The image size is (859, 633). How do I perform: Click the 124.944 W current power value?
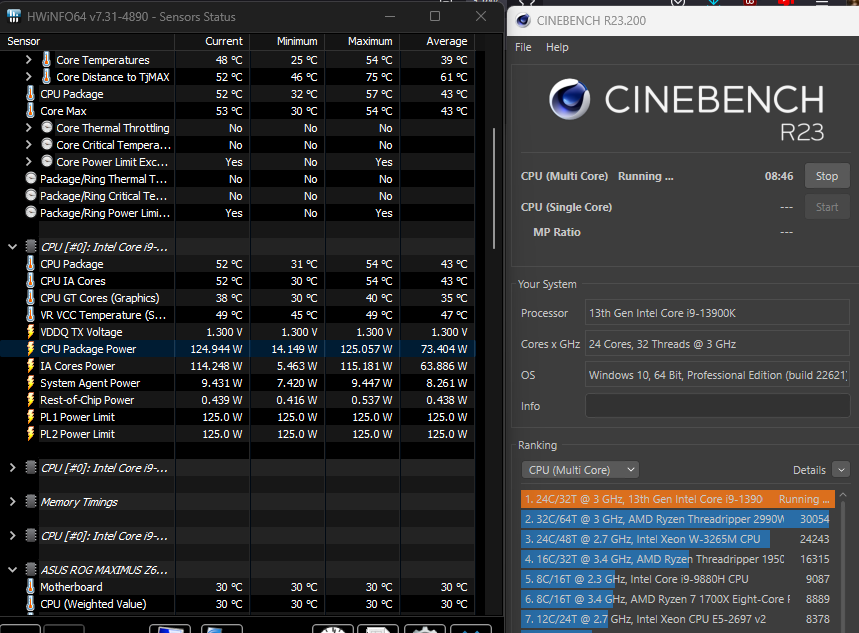216,349
